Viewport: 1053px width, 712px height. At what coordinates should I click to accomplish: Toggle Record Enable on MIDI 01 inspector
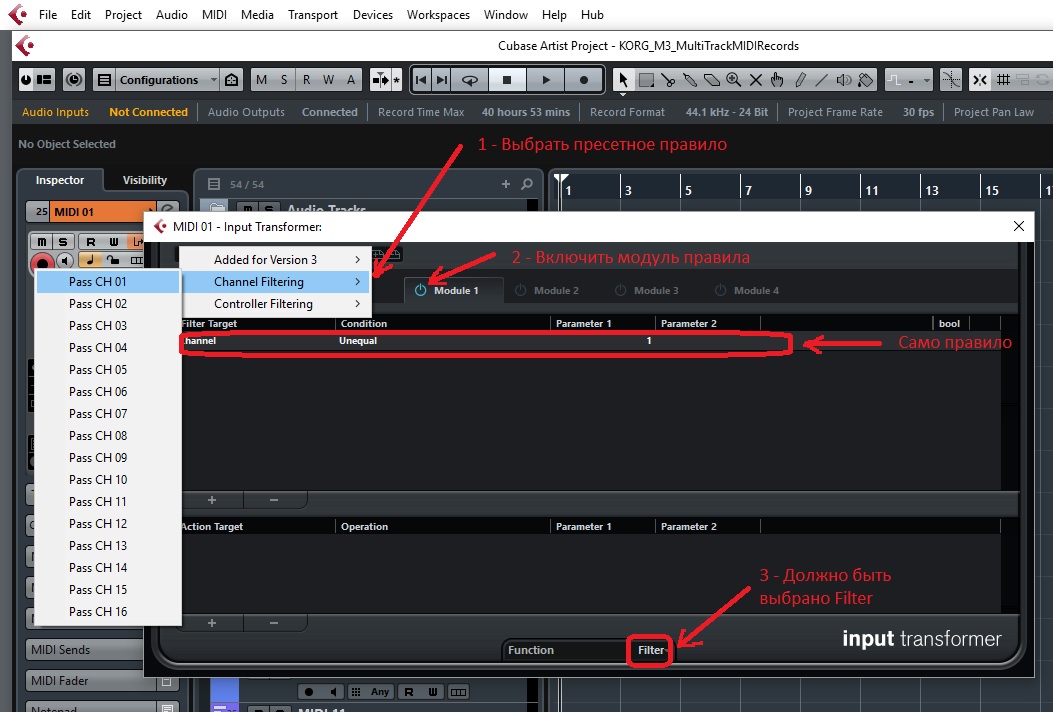tap(42, 261)
